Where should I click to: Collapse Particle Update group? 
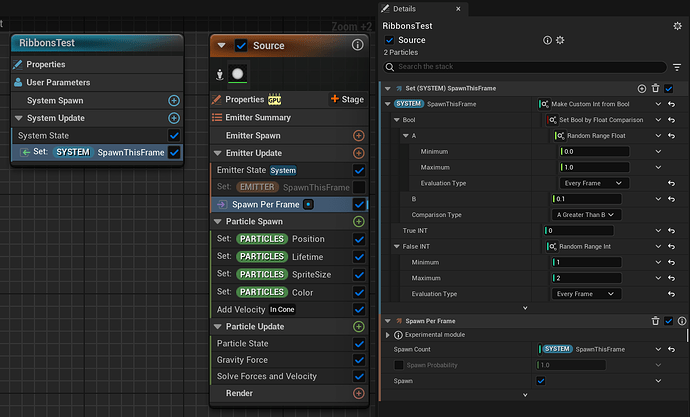pyautogui.click(x=217, y=326)
